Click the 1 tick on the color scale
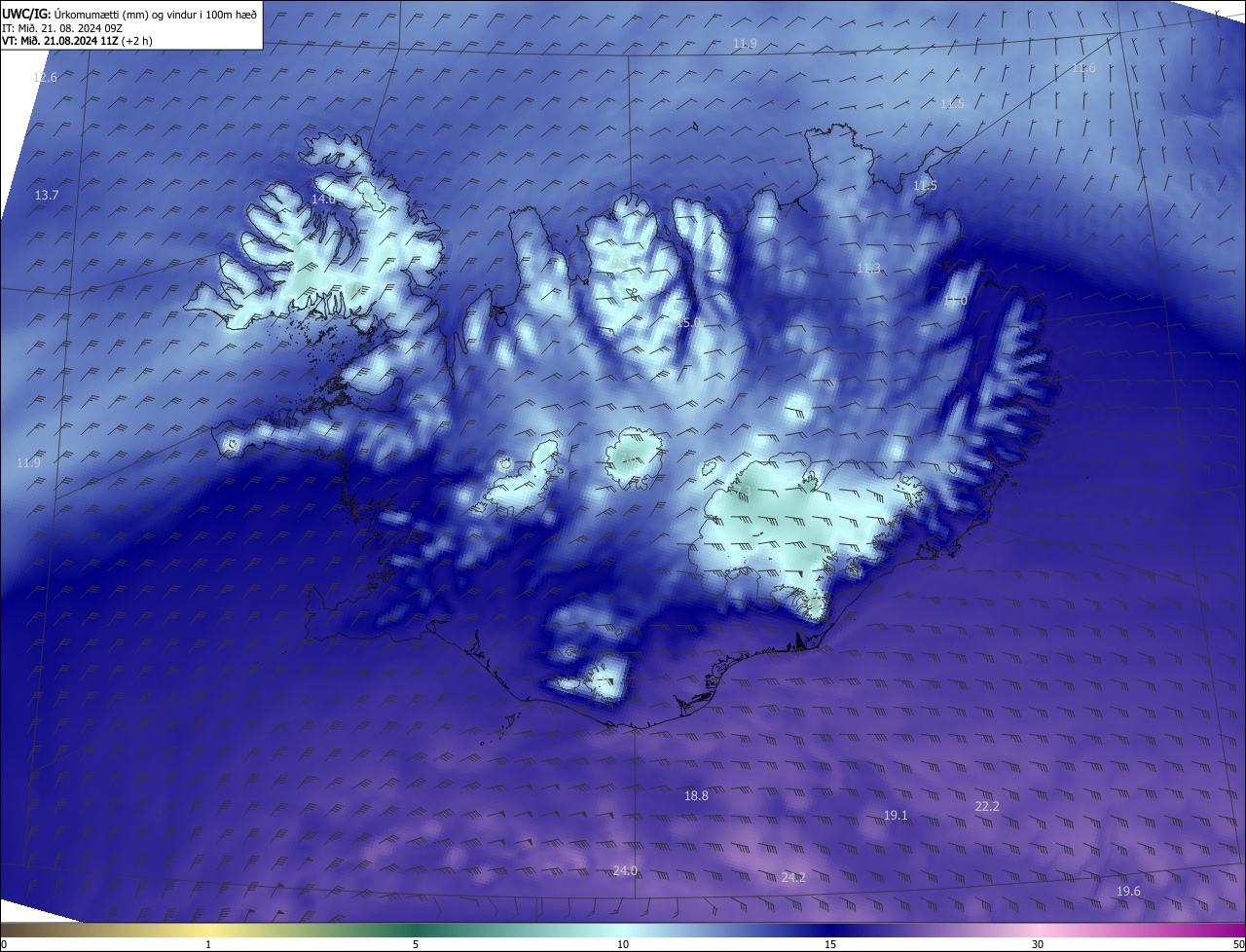 click(x=208, y=944)
